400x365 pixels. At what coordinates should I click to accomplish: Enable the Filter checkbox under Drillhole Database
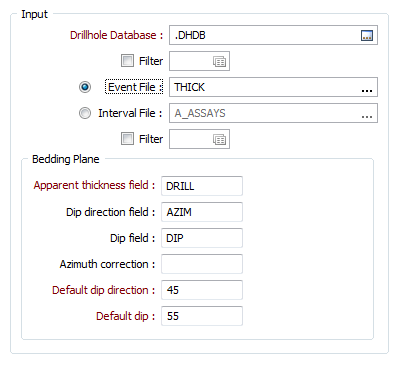pyautogui.click(x=127, y=61)
